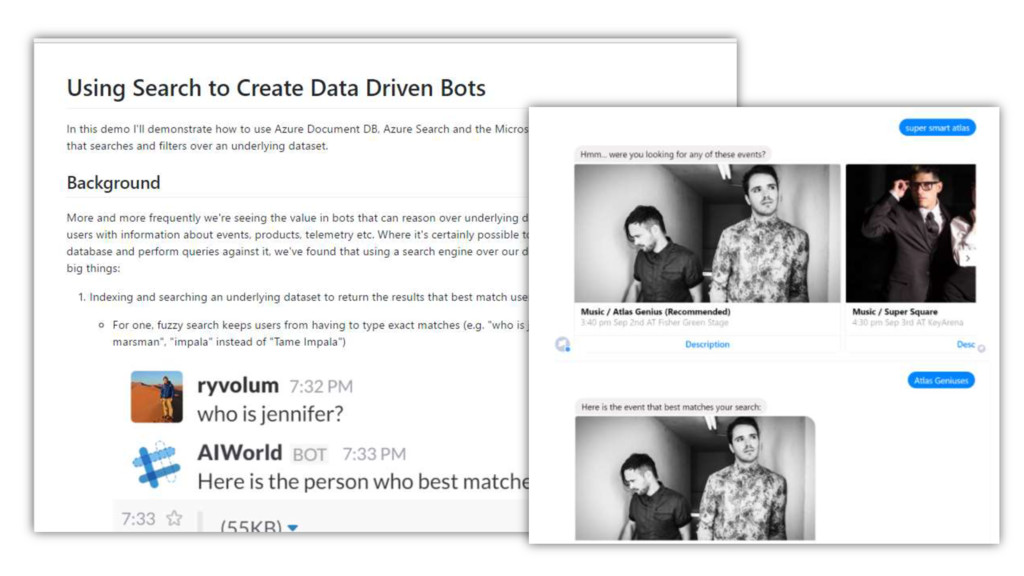Click '4:30 pm Sep 3rd AT KeyArena' text
1024x576 pixels.
coord(908,323)
